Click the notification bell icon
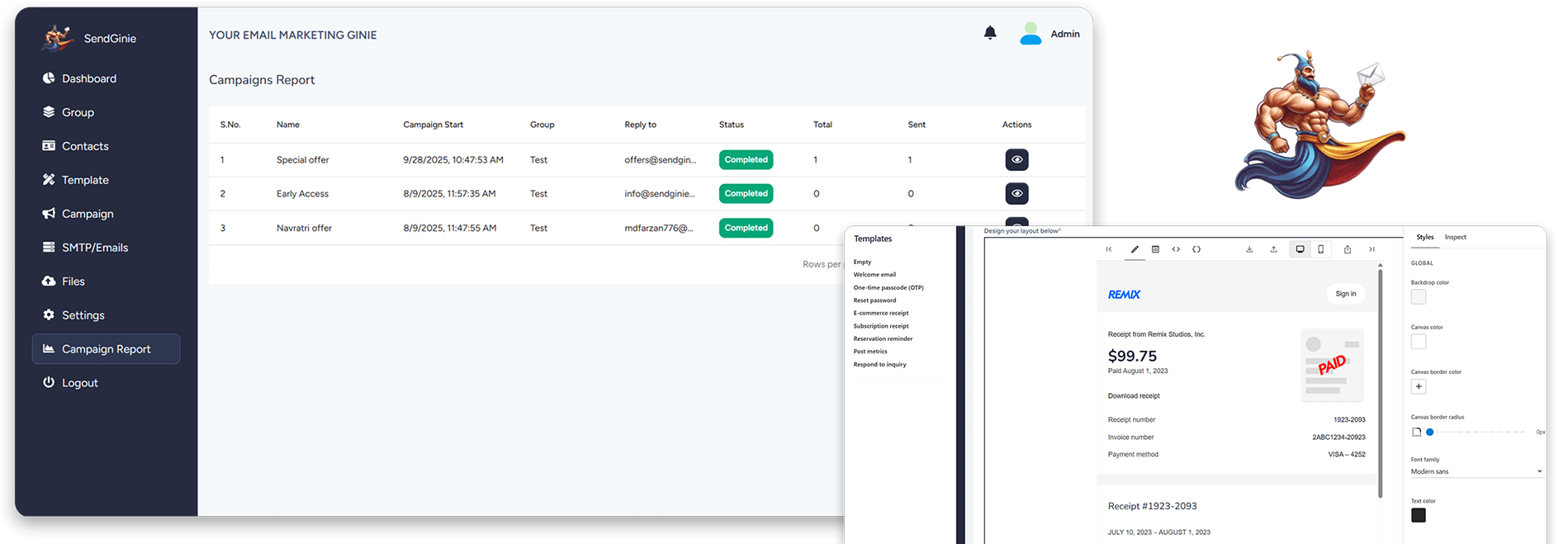 [990, 33]
